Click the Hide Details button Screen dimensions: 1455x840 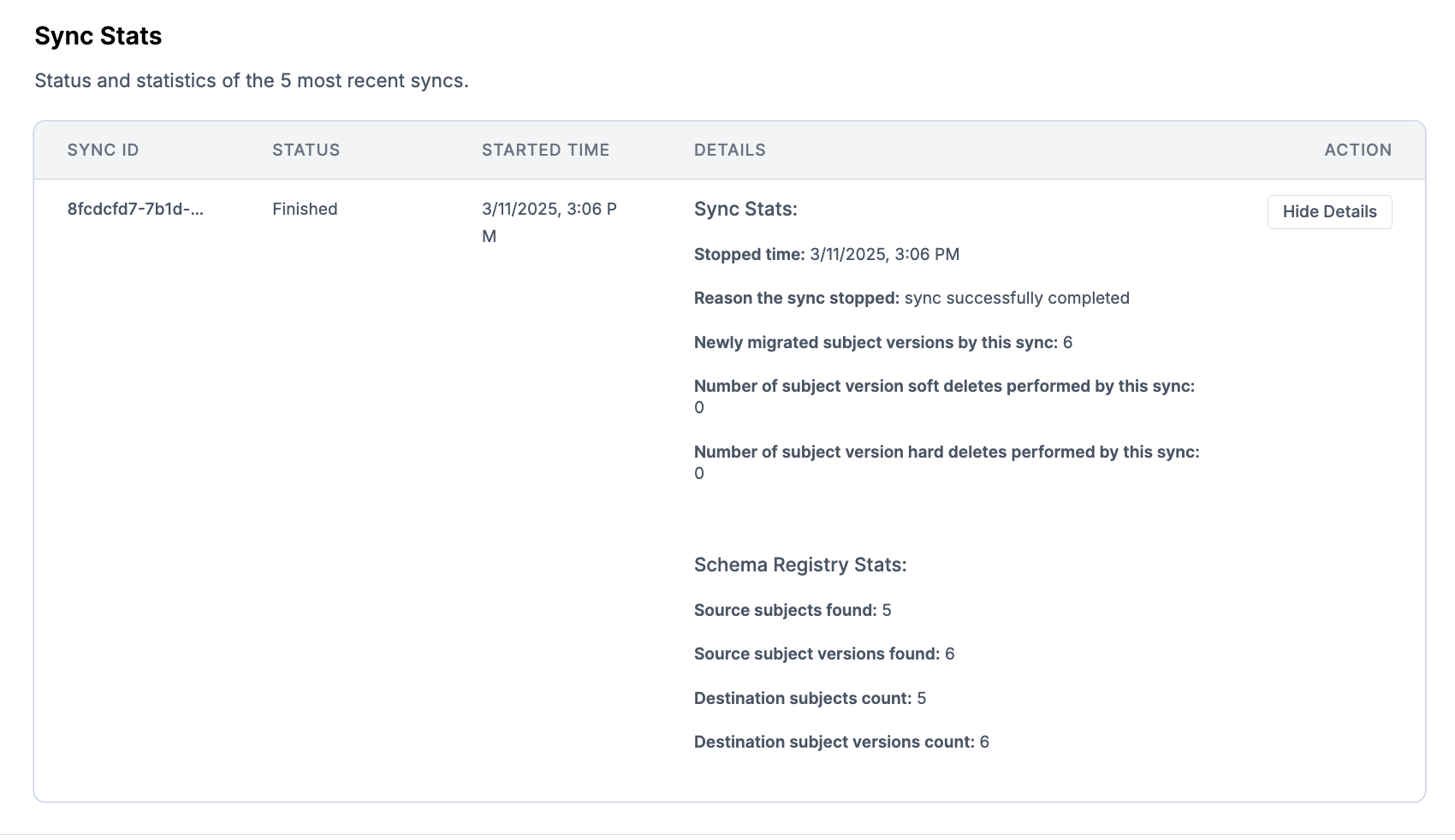pos(1329,212)
